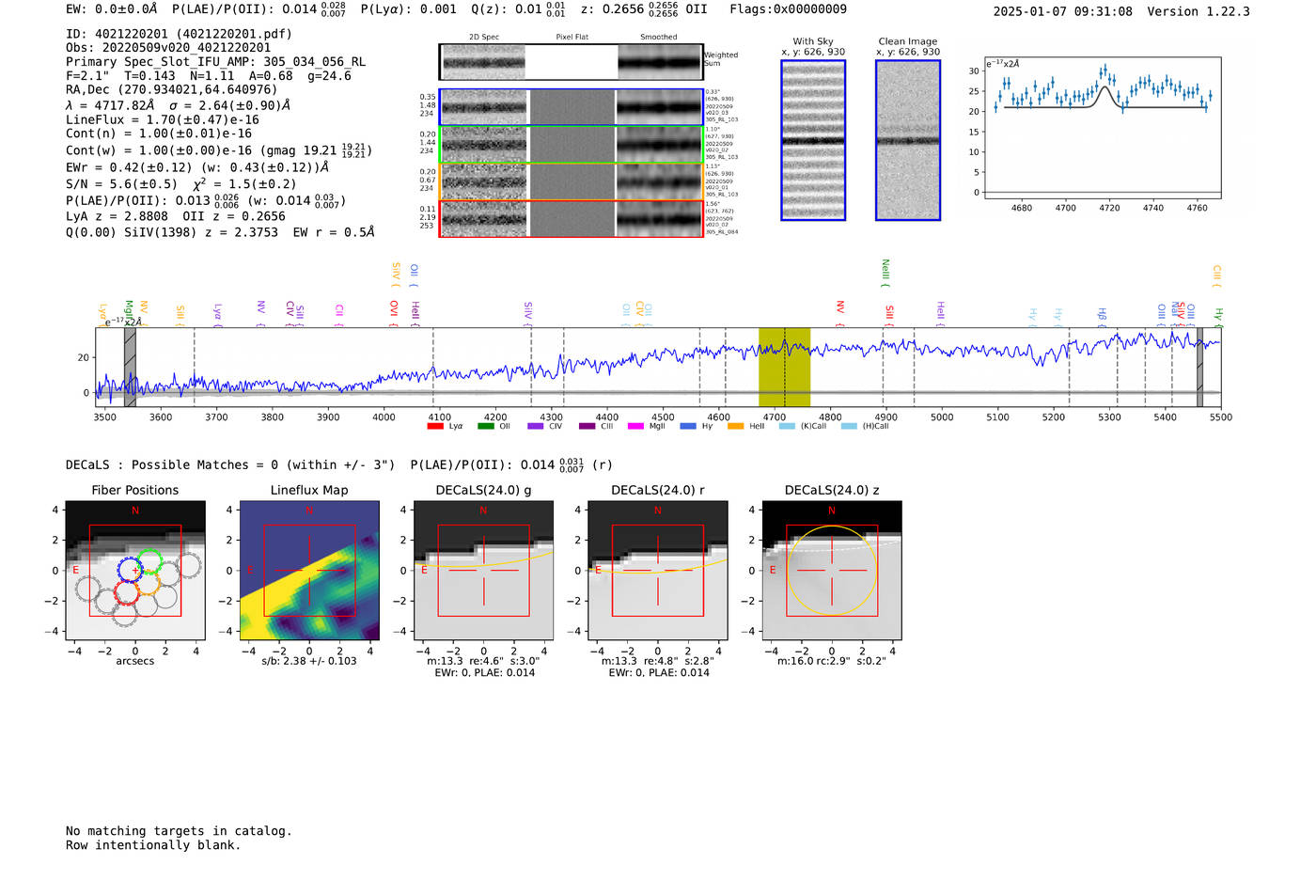Click the F=2.1" T=0.143 line
The height and width of the screenshot is (896, 1316).
click(x=209, y=76)
